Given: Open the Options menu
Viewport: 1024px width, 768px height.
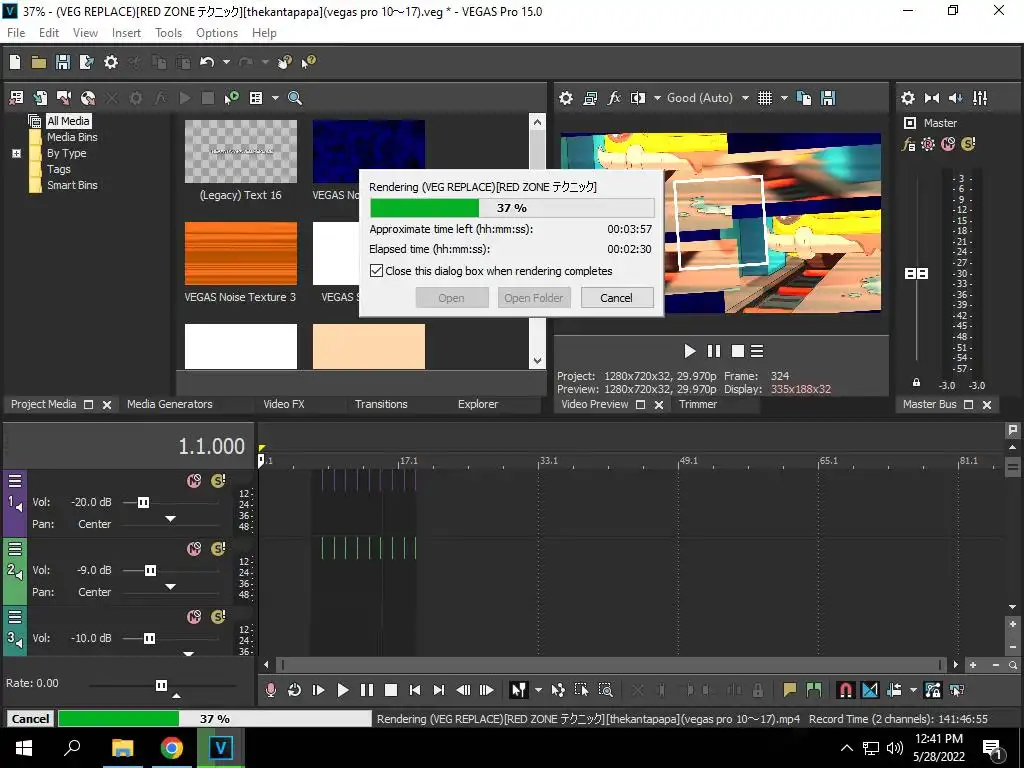Looking at the screenshot, I should [217, 33].
